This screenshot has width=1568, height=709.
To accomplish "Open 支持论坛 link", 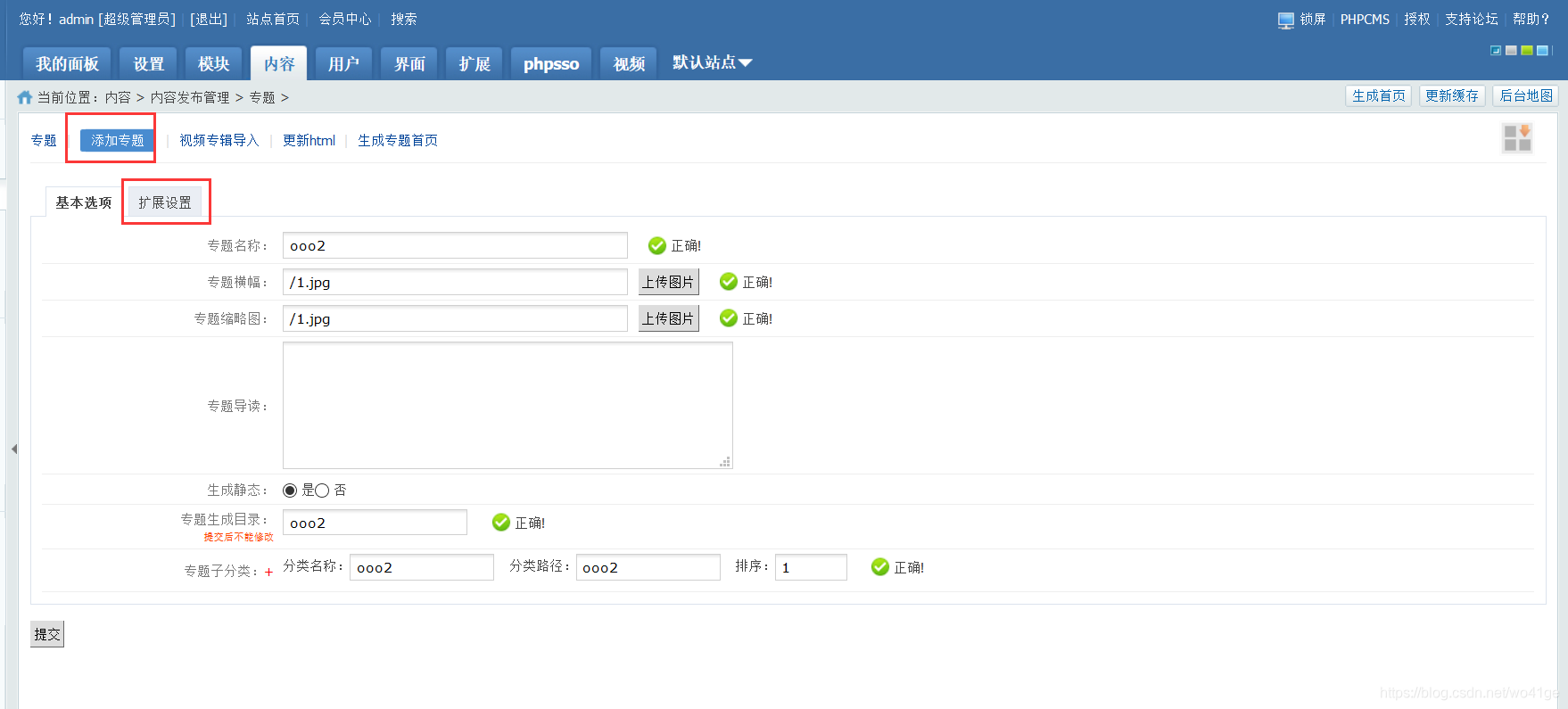I will point(1472,19).
